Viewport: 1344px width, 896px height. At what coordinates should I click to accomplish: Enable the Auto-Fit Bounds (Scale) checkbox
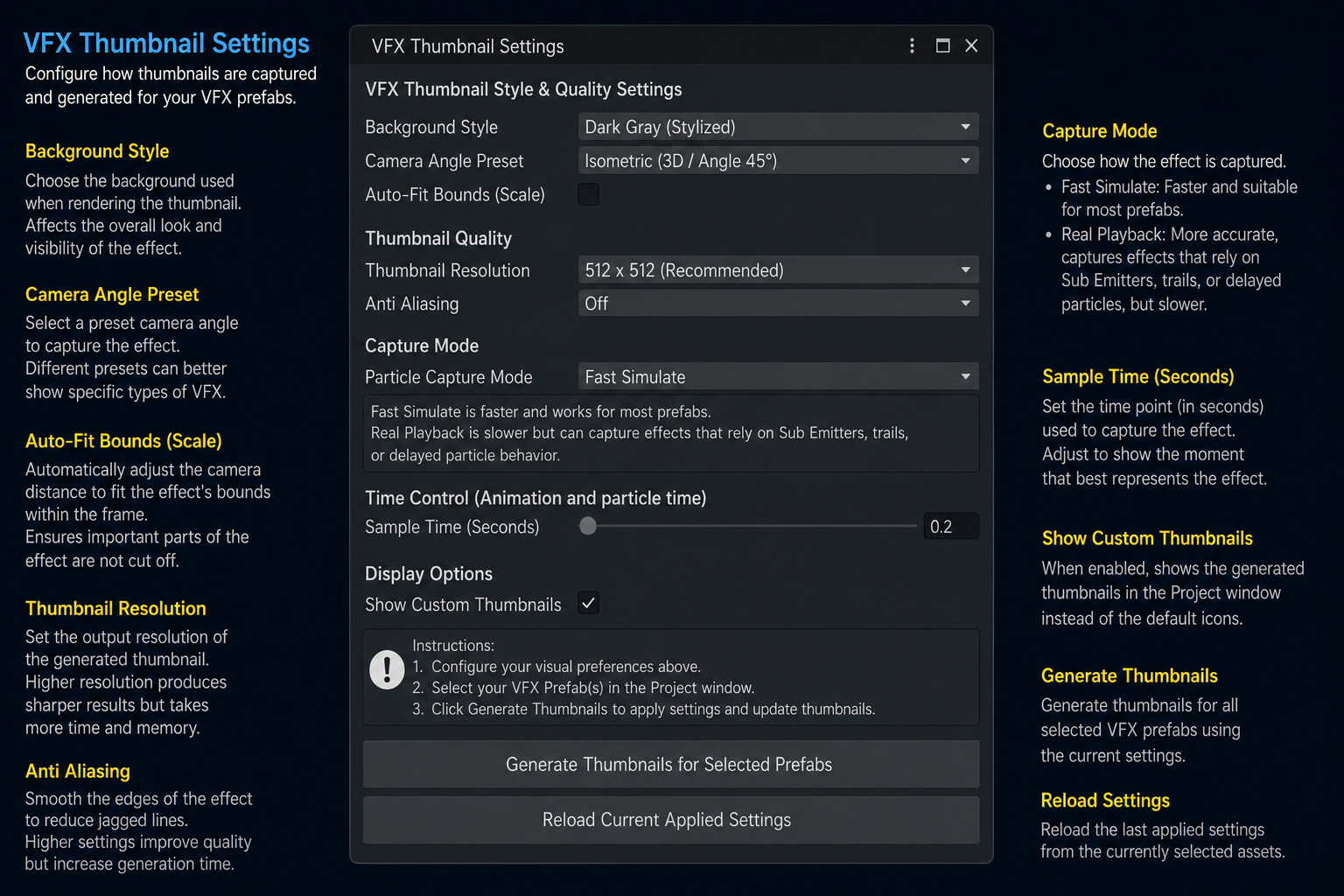[x=589, y=194]
